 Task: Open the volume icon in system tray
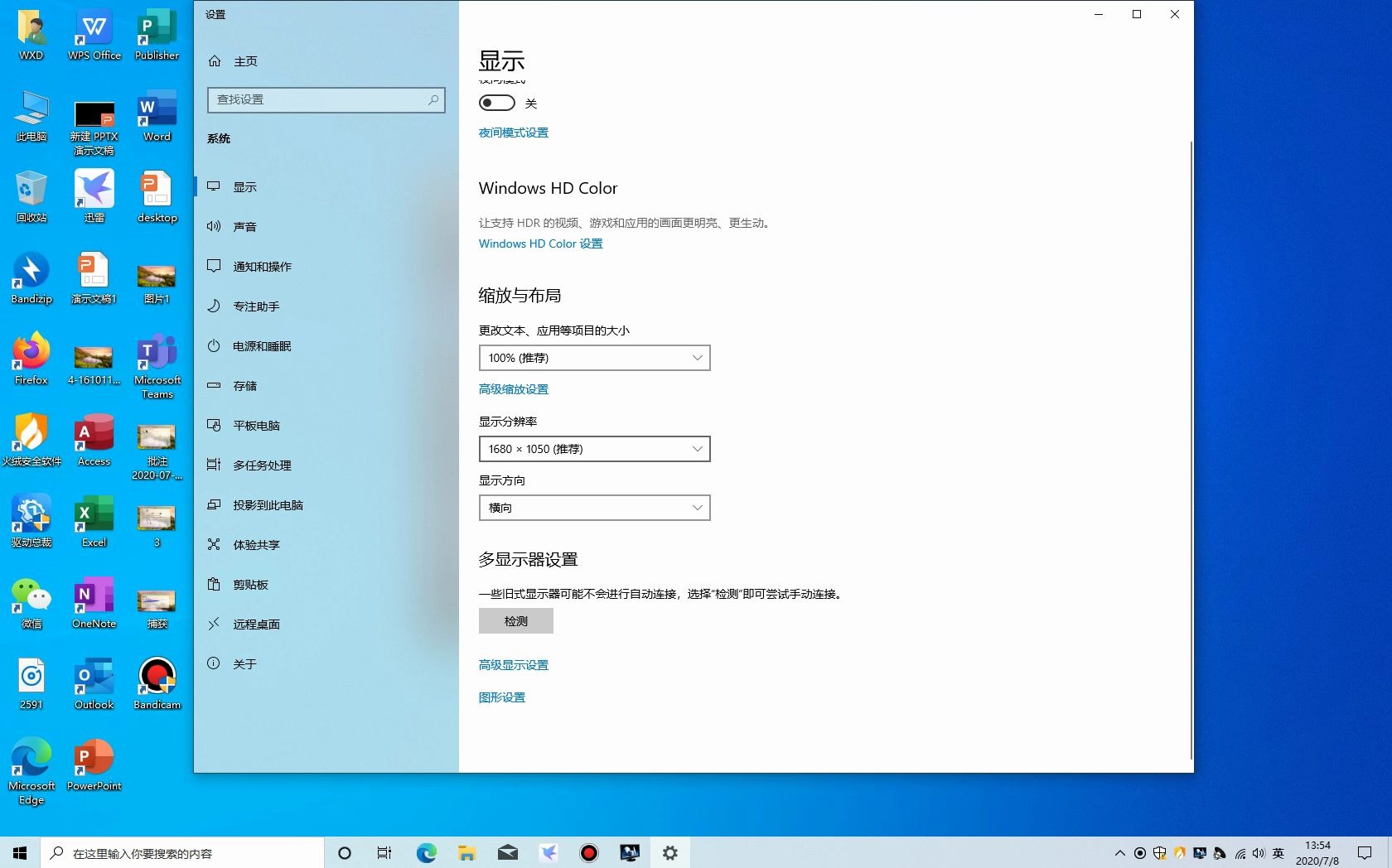coord(1259,853)
